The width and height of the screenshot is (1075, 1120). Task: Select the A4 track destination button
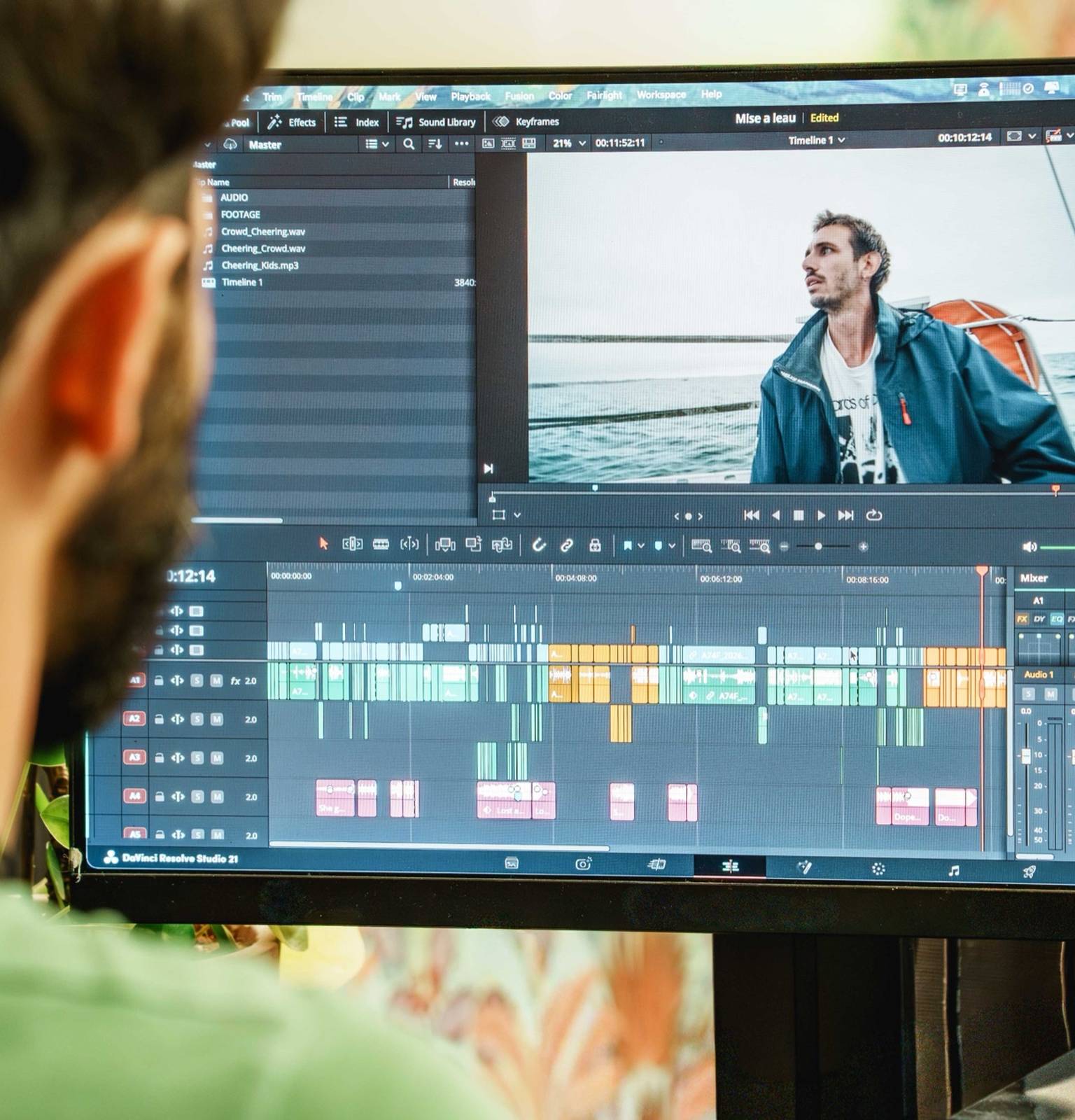pos(134,796)
